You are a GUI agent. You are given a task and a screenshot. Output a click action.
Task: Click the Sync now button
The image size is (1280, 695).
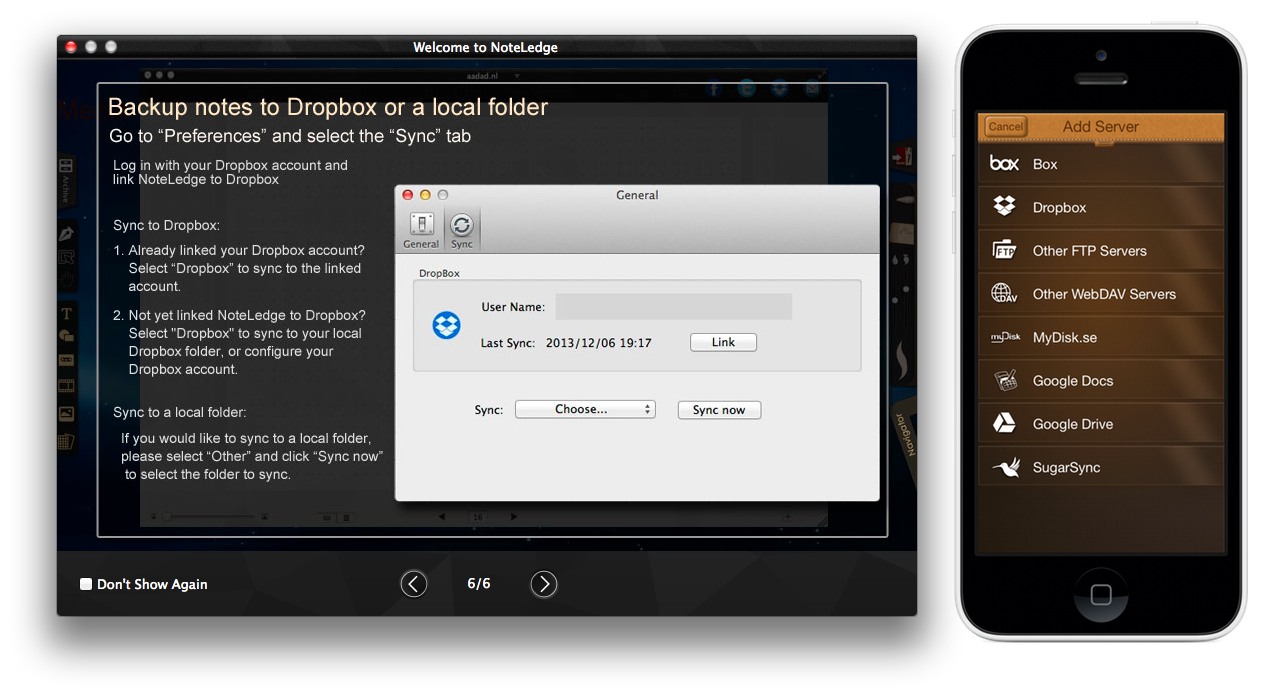(719, 410)
